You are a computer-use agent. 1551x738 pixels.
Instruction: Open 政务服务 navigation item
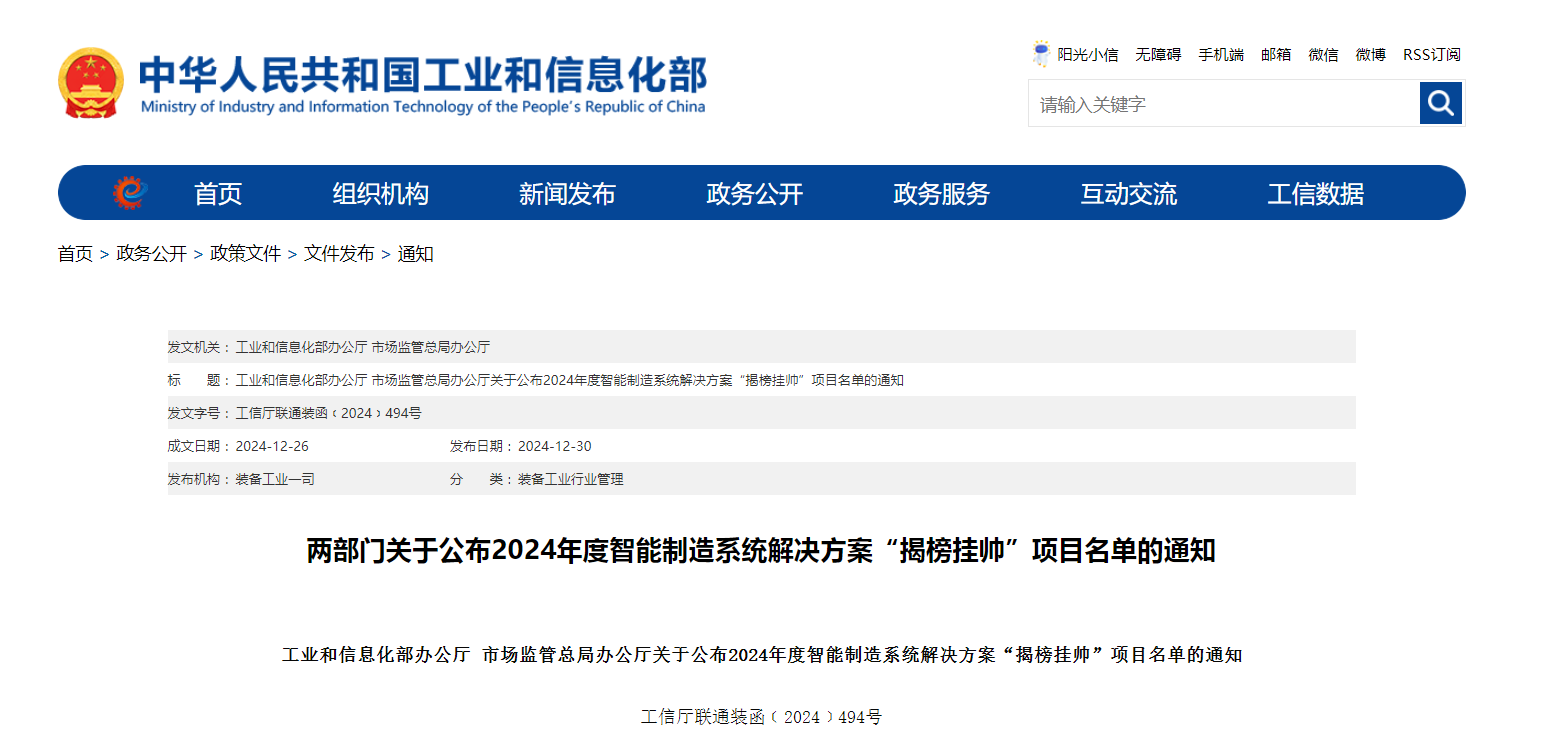941,194
